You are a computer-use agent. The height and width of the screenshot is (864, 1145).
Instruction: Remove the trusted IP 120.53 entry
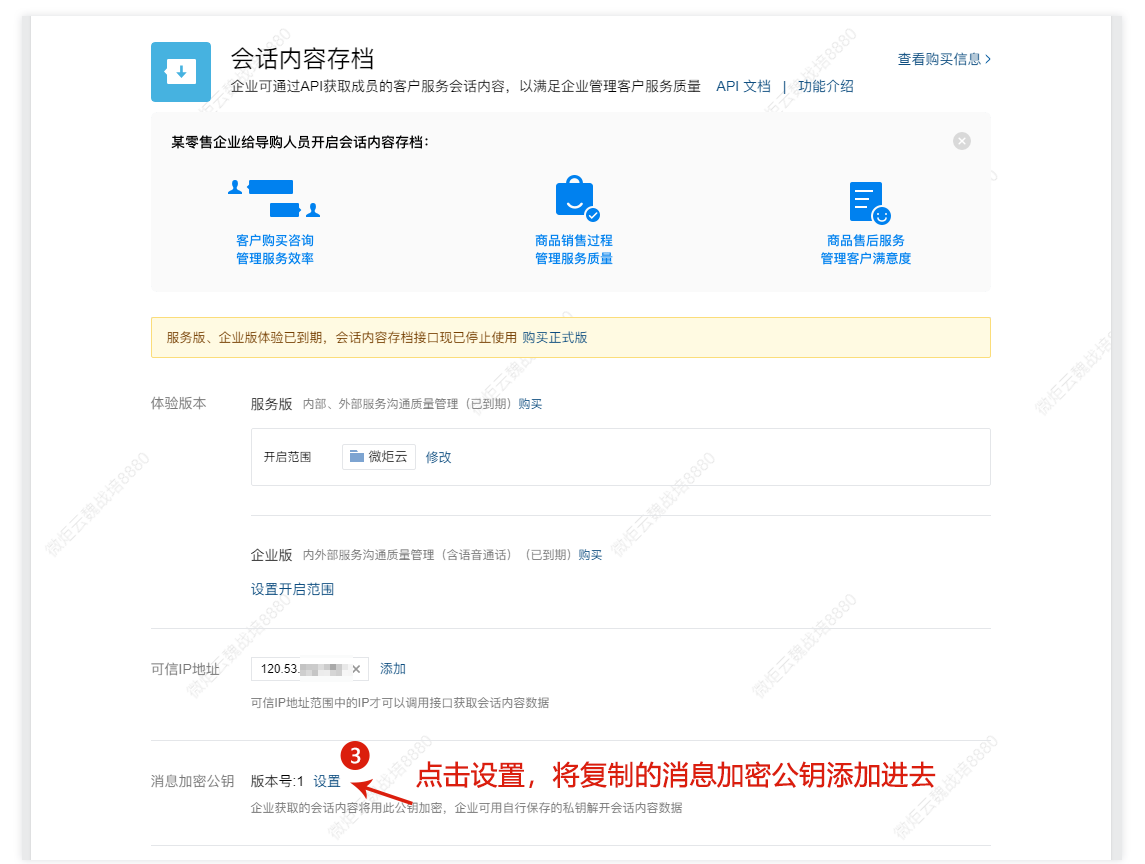356,669
